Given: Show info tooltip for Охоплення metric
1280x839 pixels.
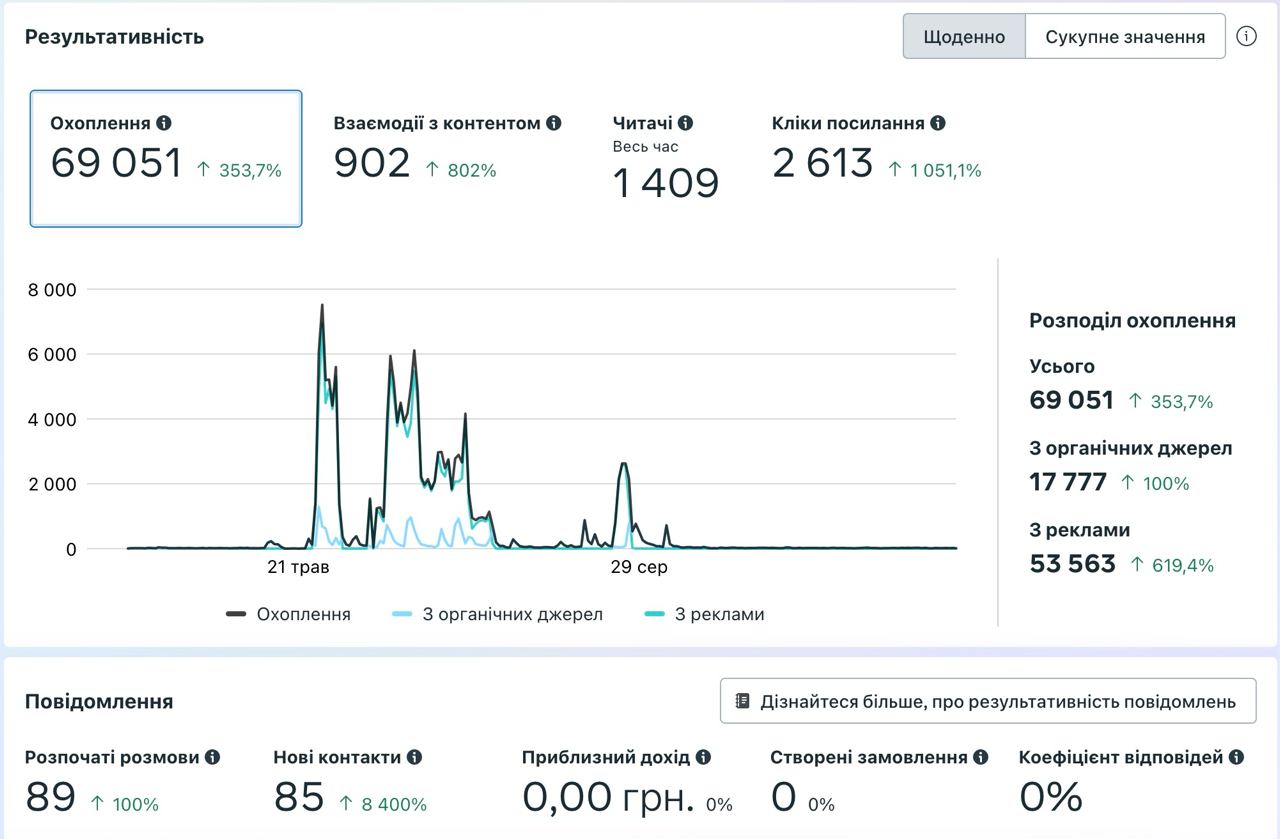Looking at the screenshot, I should (164, 123).
